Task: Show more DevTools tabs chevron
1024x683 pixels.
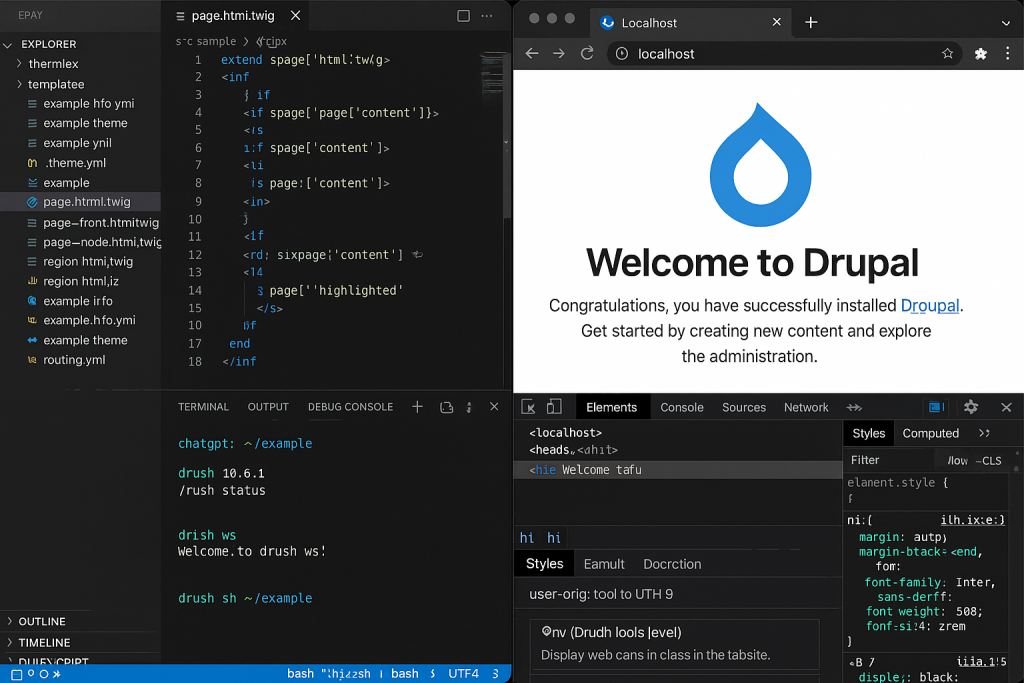Action: tap(854, 407)
